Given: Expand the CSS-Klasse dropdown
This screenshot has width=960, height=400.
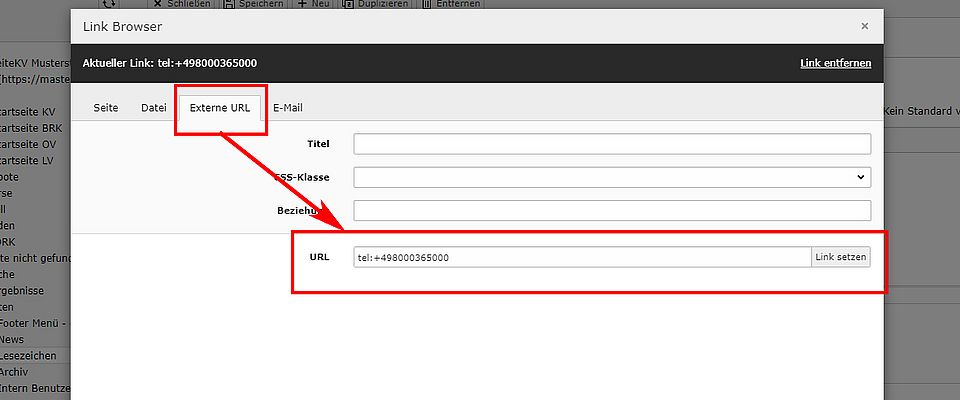Looking at the screenshot, I should pyautogui.click(x=612, y=177).
